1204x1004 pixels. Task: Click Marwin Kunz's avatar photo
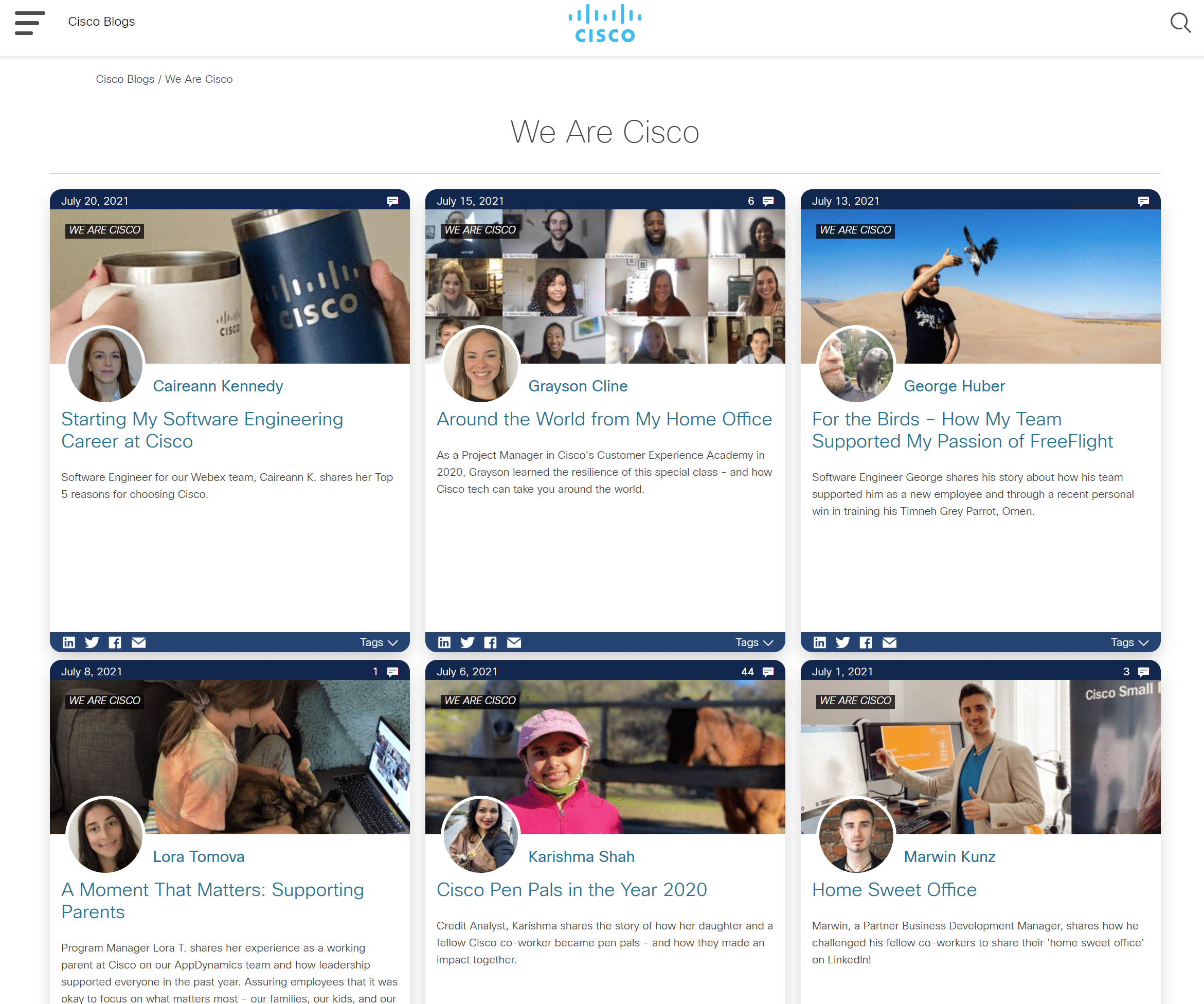pos(856,835)
